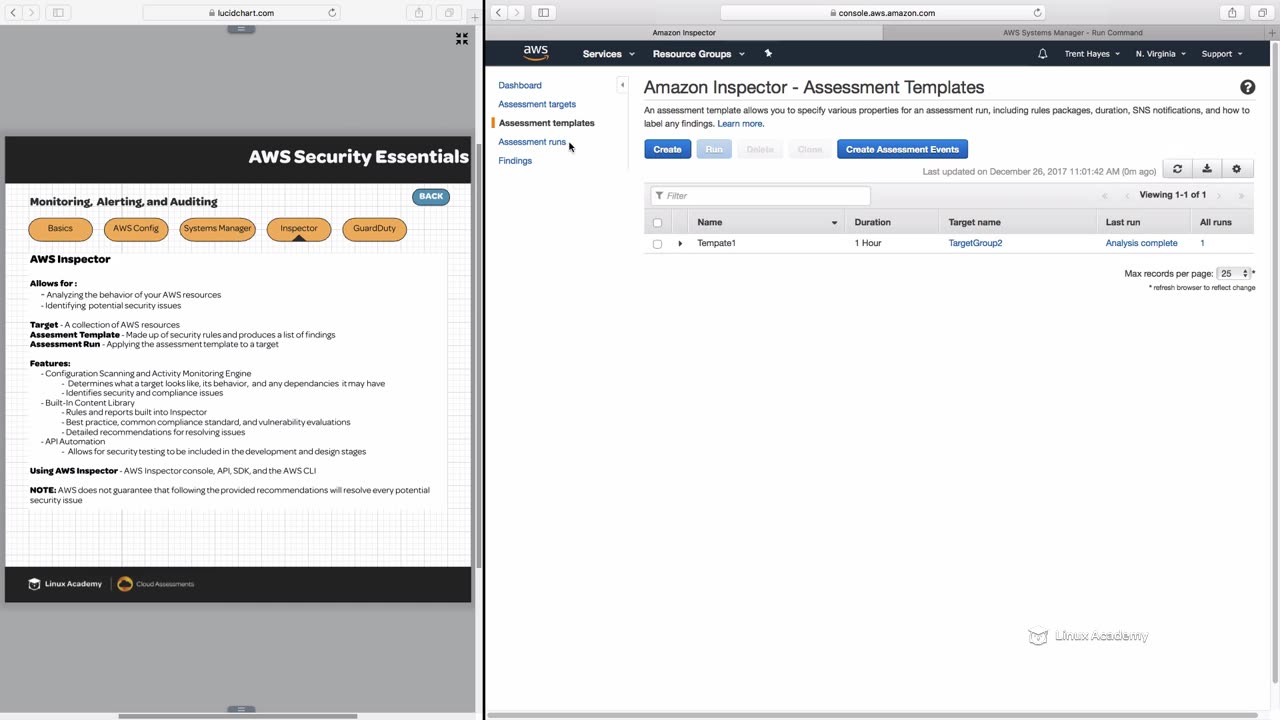Select the Systems Manager topic button
This screenshot has height=720, width=1280.
point(217,229)
